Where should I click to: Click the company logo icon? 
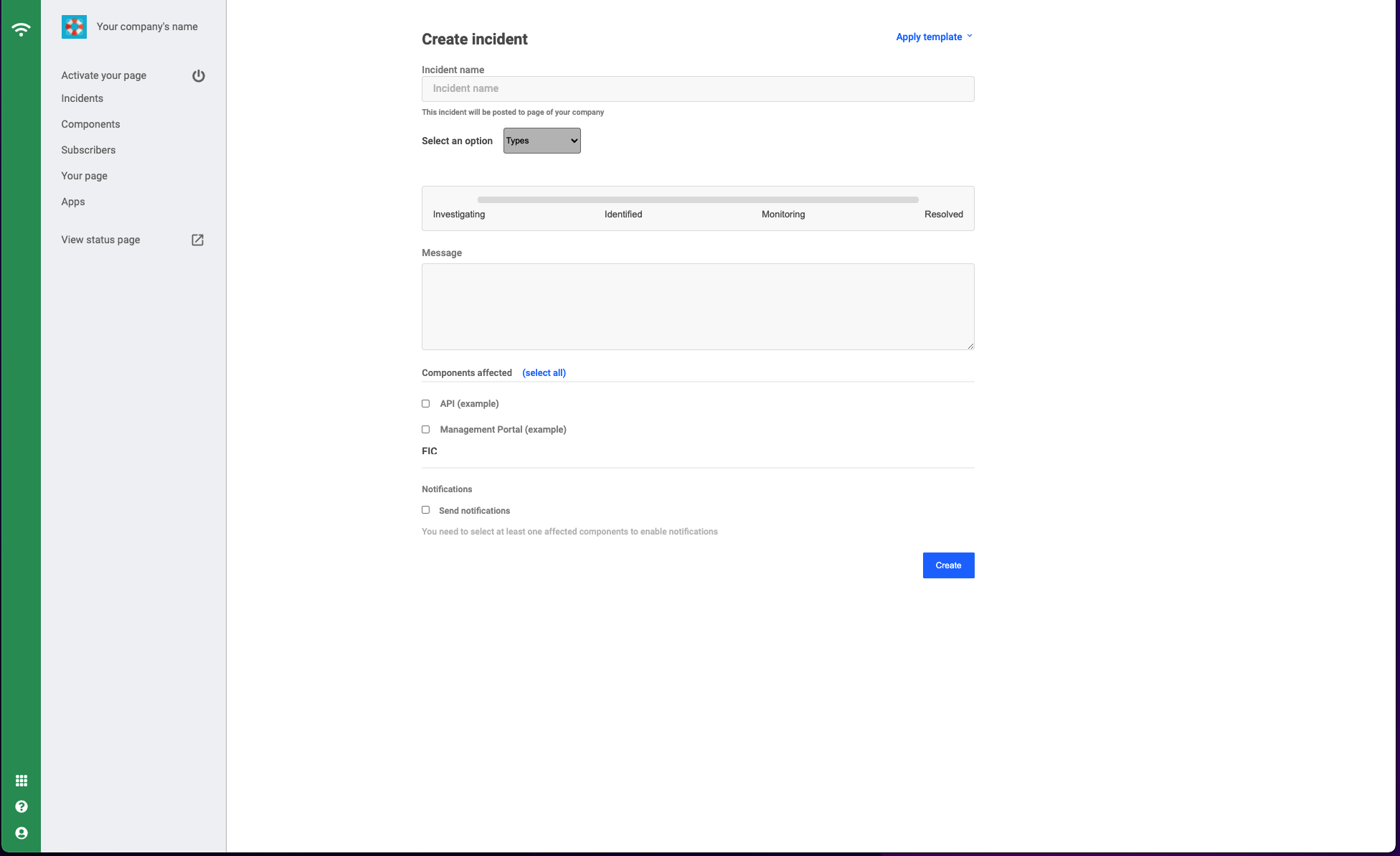[x=74, y=27]
